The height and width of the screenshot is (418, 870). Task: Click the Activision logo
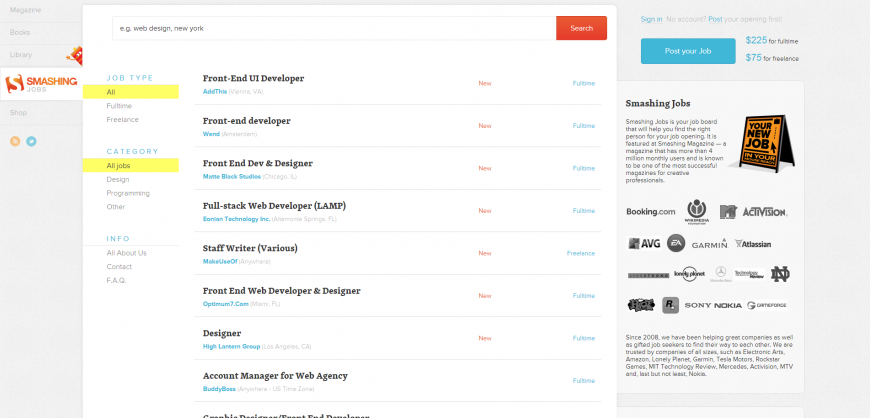point(765,211)
